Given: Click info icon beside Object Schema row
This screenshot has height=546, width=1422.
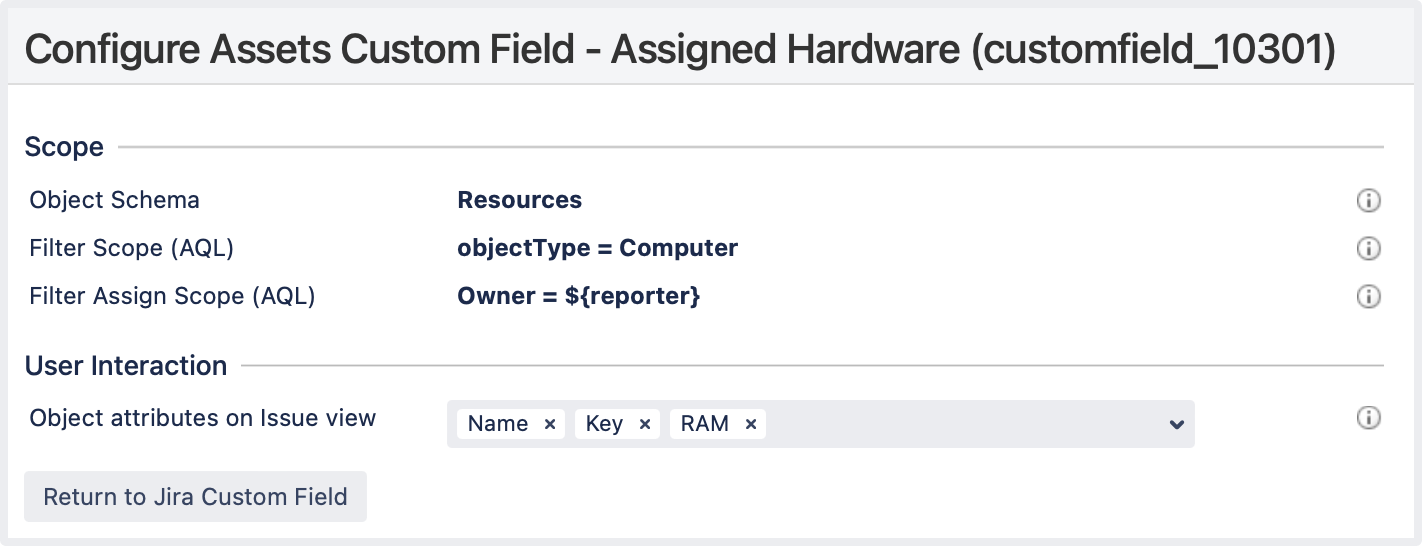Looking at the screenshot, I should (1368, 201).
